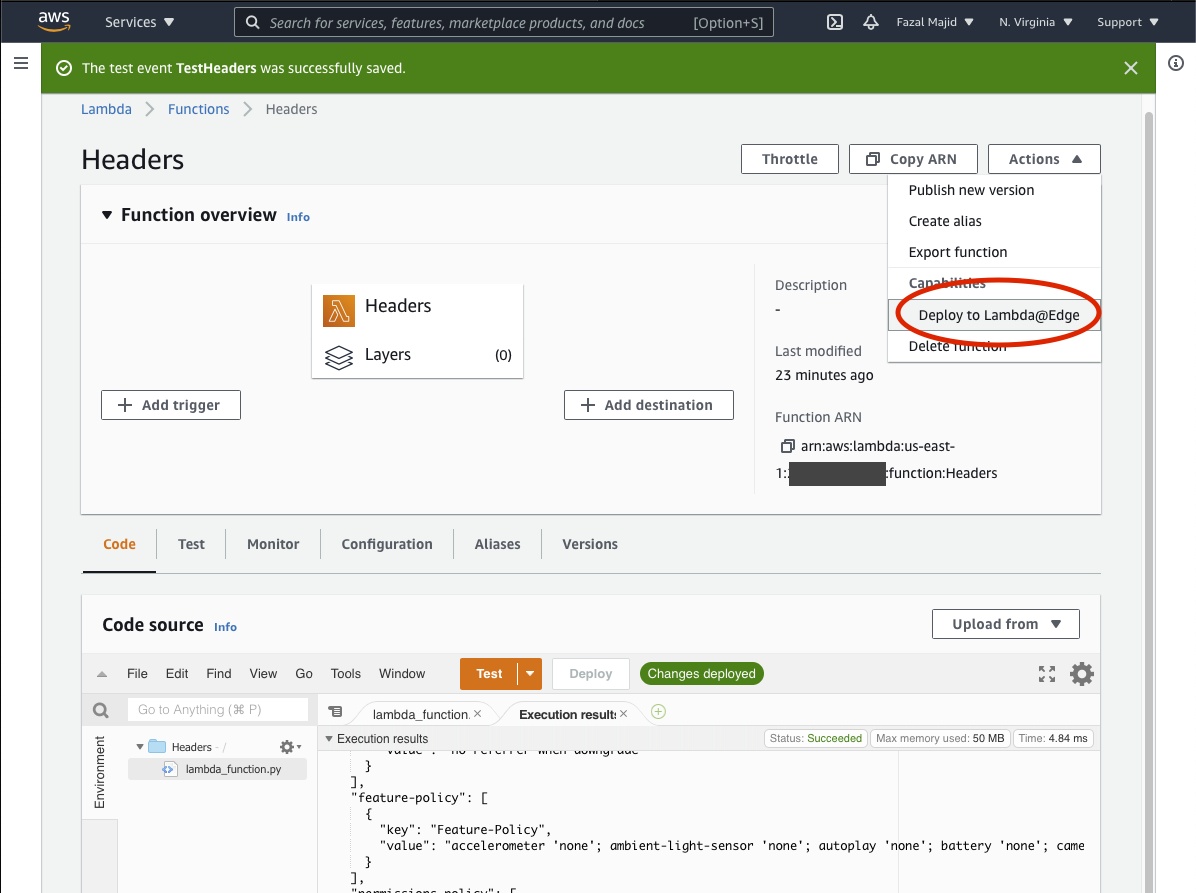Open the notifications bell
The height and width of the screenshot is (893, 1196).
coord(870,22)
